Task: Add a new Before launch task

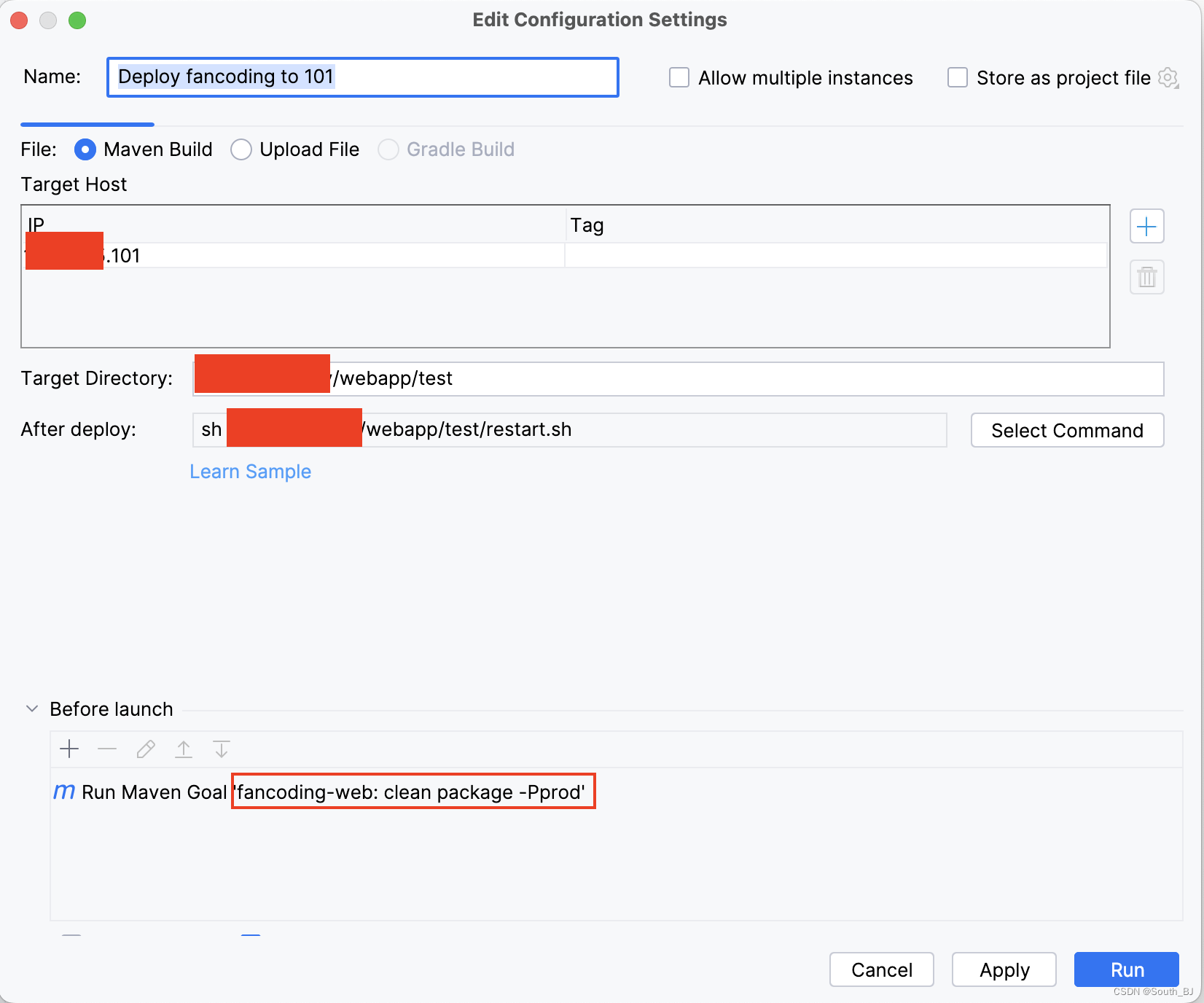Action: coord(69,749)
